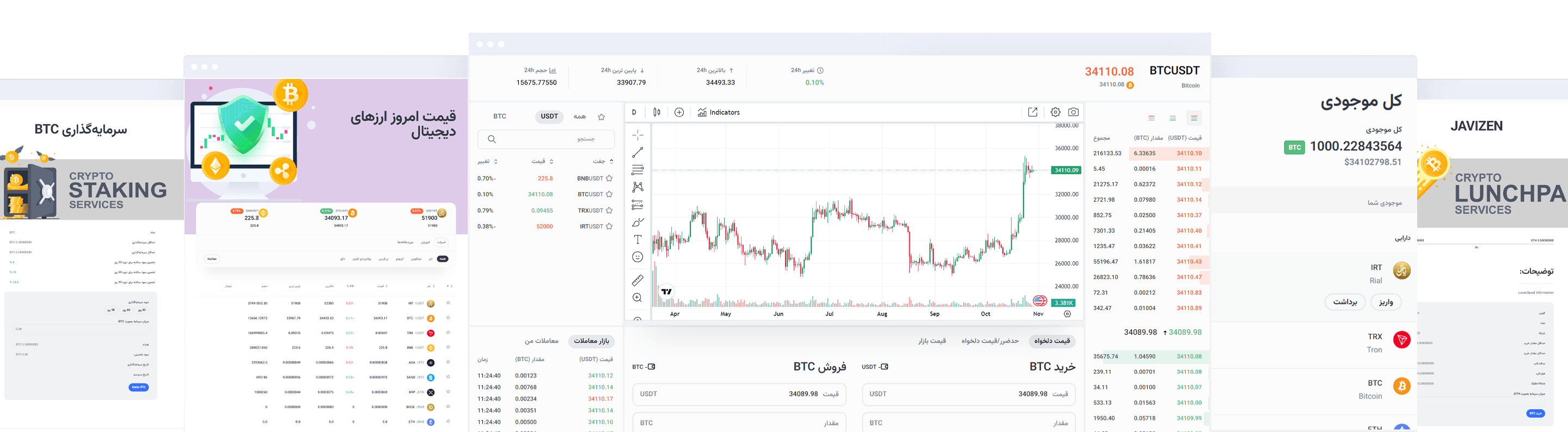This screenshot has height=432, width=1568.
Task: Open the emoji icons tool
Action: point(638,257)
